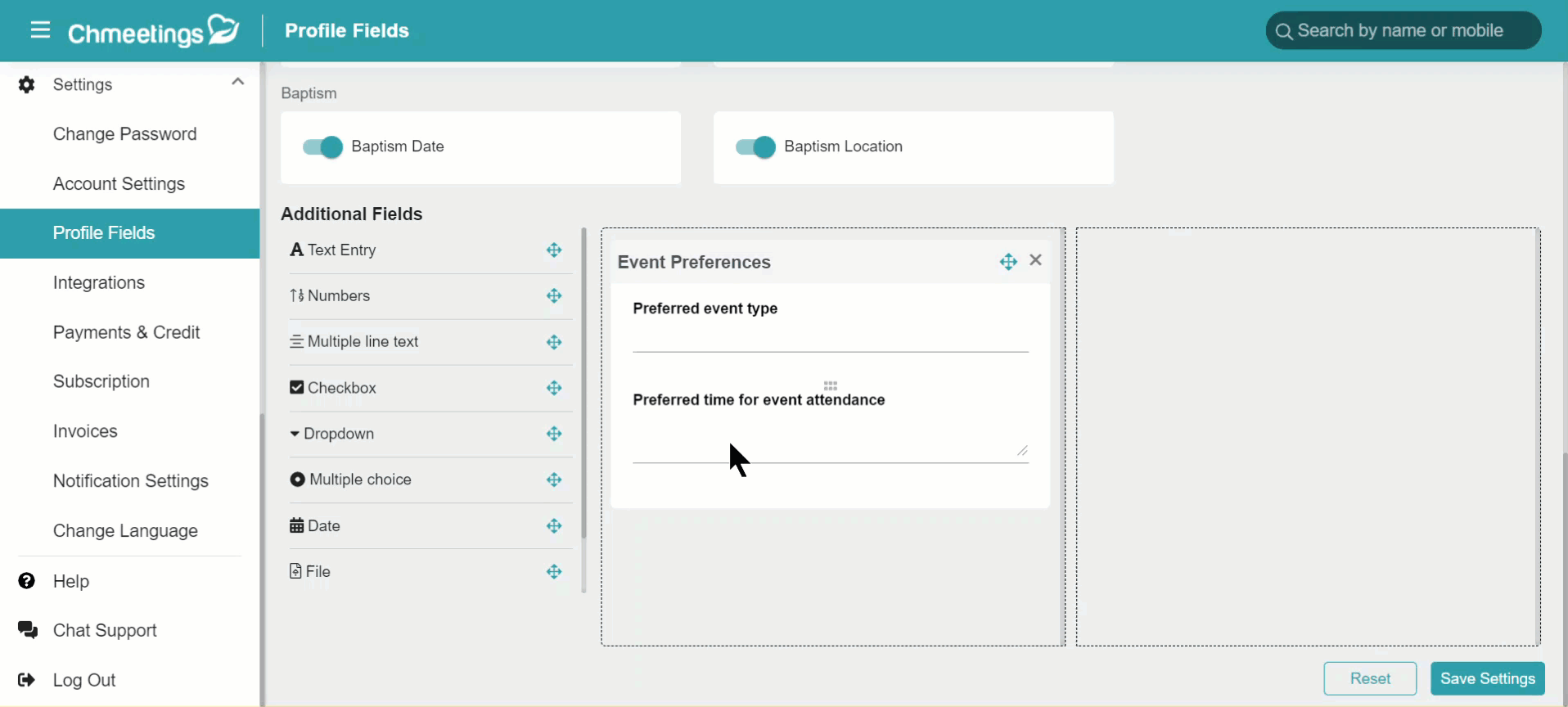Open Subscription page
The width and height of the screenshot is (1568, 707).
coord(101,382)
